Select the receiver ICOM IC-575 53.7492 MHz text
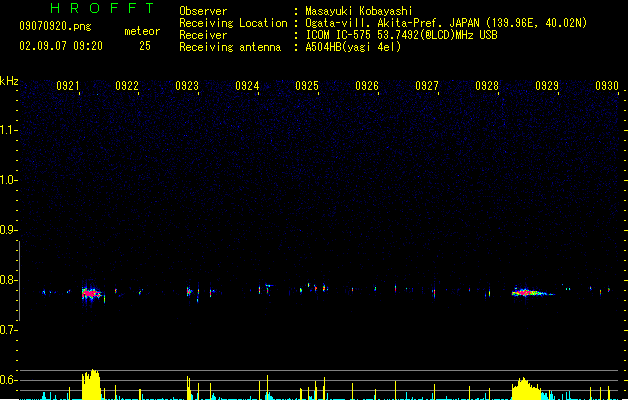 tap(402, 35)
